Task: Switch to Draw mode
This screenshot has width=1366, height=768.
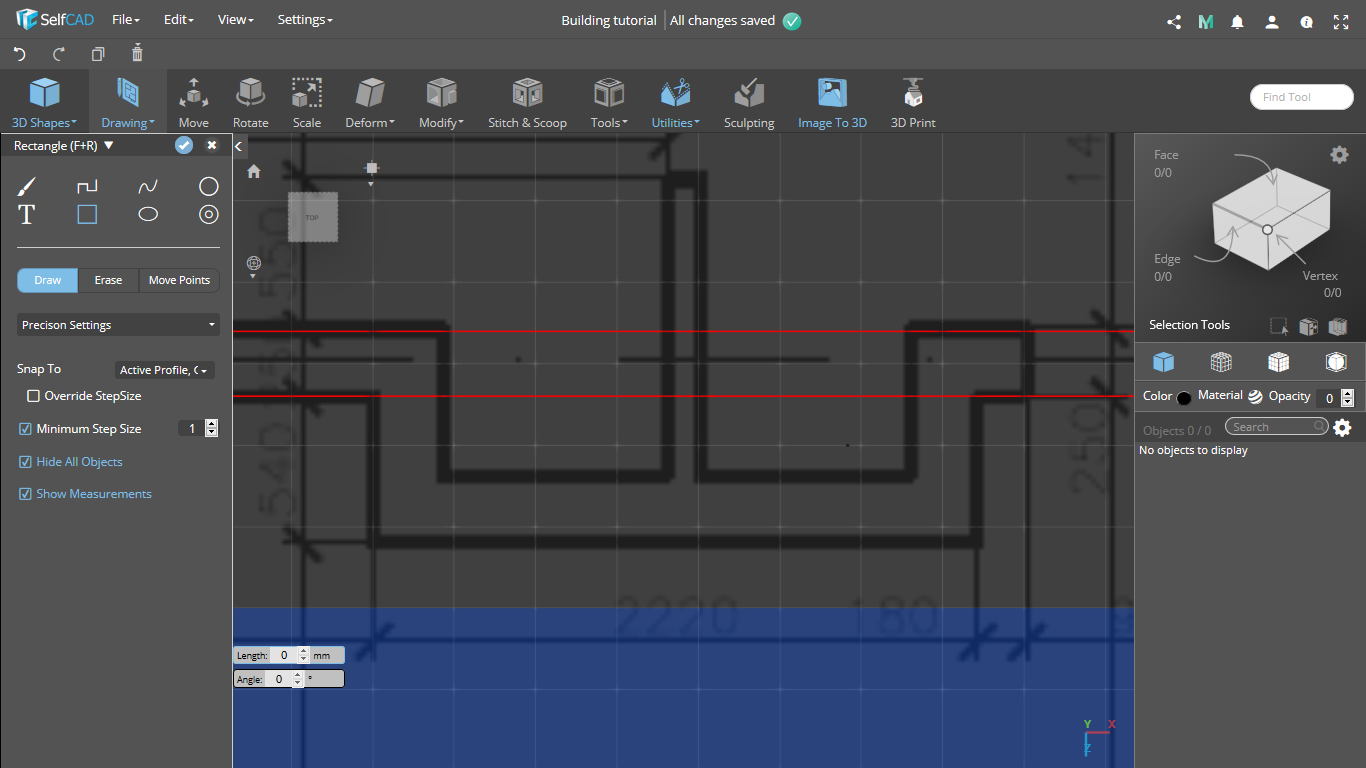Action: click(48, 280)
